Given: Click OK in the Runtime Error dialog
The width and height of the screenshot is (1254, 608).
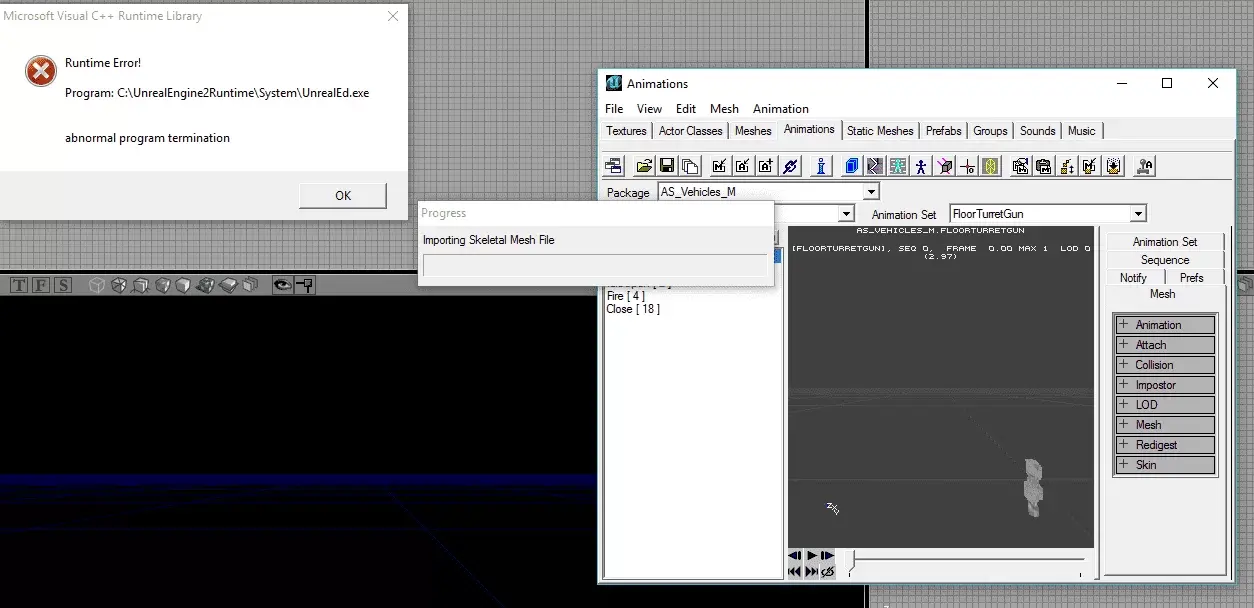Looking at the screenshot, I should 343,196.
